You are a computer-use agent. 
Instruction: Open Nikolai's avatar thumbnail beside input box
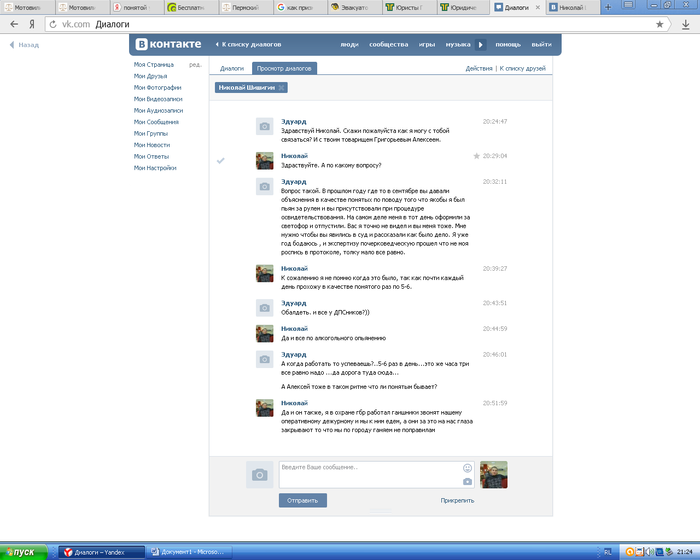click(494, 474)
